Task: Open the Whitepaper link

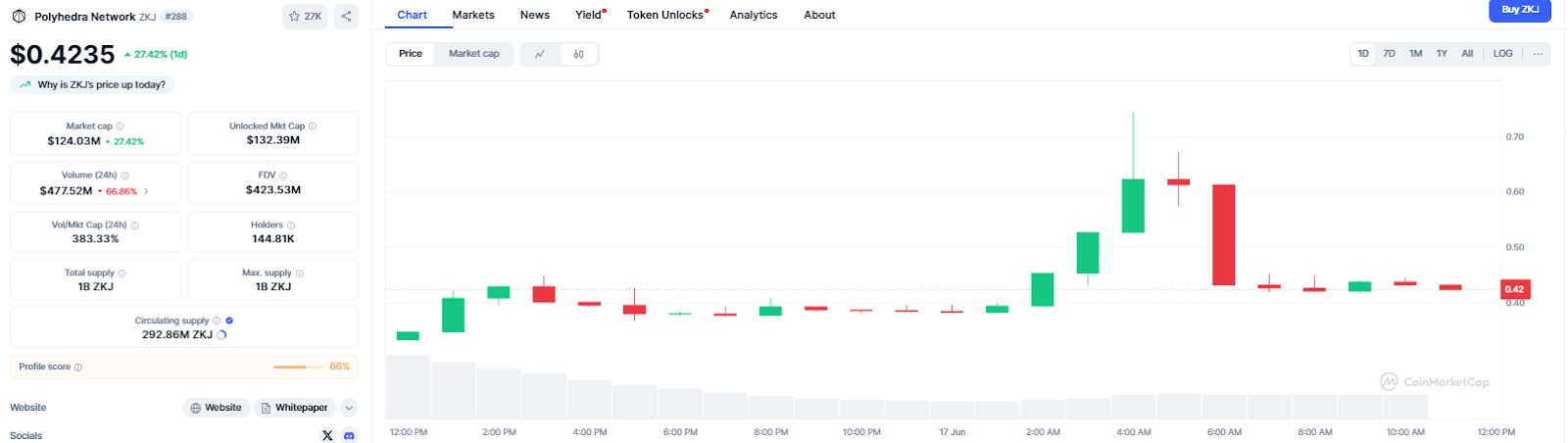Action: [x=295, y=408]
